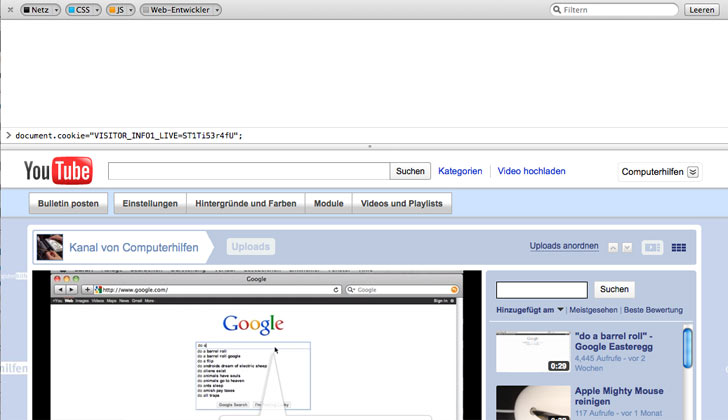Select the Module tab

tap(329, 203)
